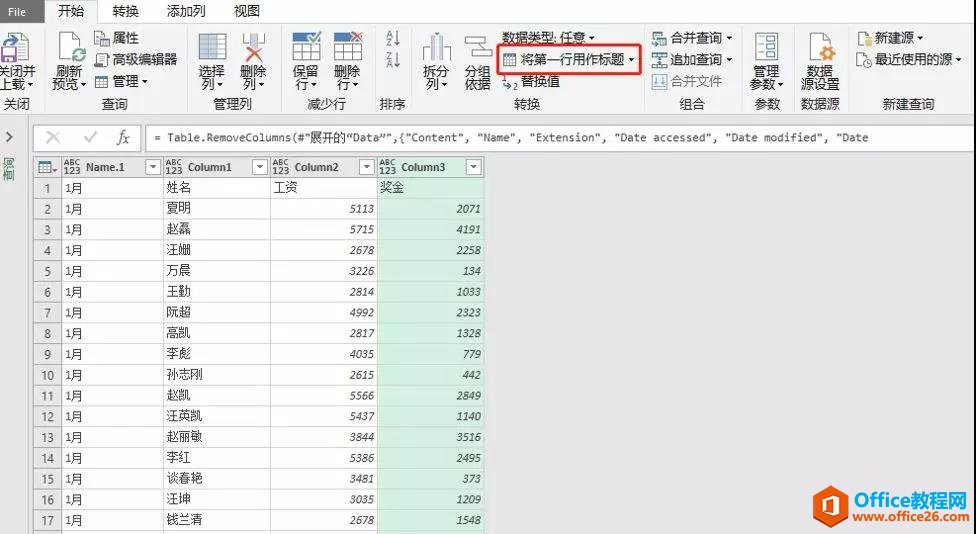Click the 选择列 choose columns icon
The image size is (976, 534).
pyautogui.click(x=212, y=61)
